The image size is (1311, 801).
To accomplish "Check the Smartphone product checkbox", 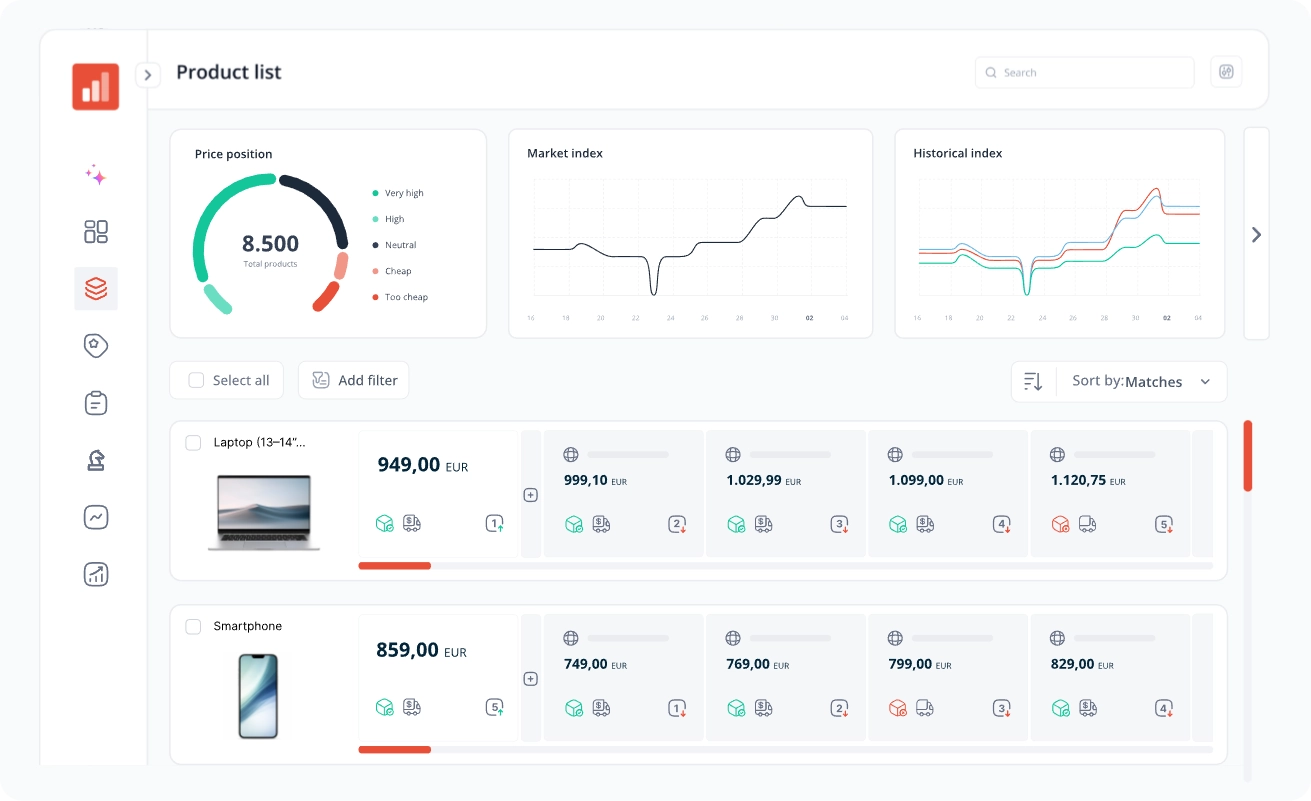I will point(193,627).
